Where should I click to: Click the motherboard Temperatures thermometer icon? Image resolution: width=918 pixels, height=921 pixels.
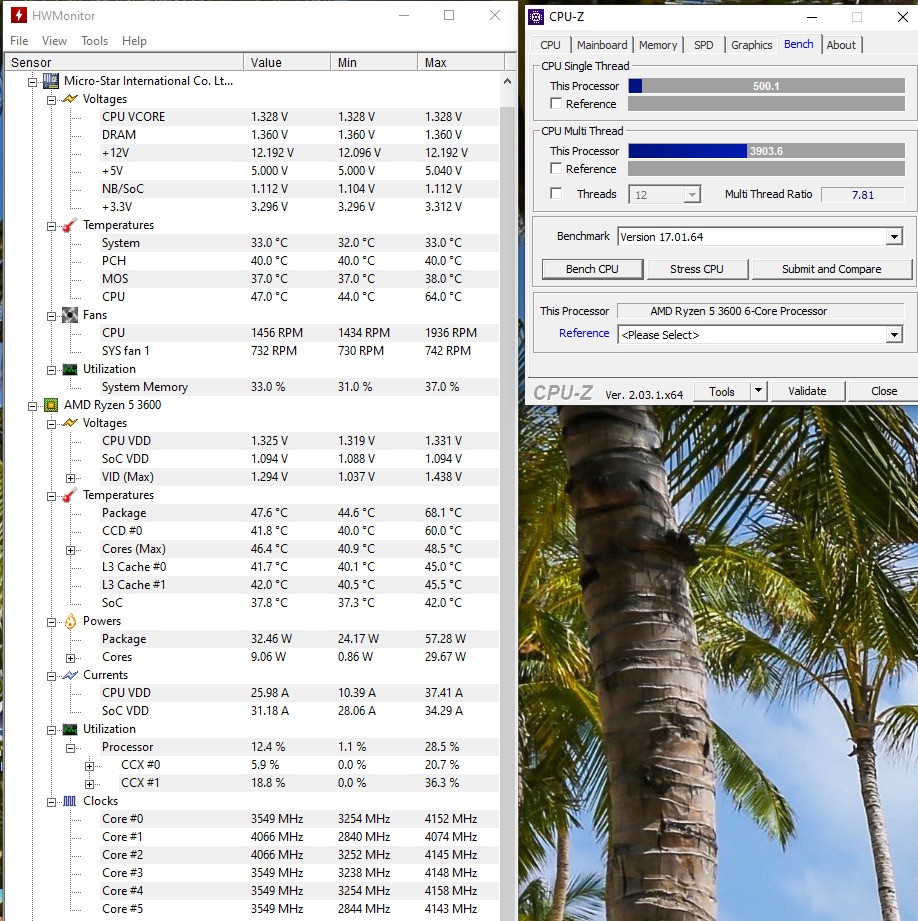pyautogui.click(x=70, y=225)
